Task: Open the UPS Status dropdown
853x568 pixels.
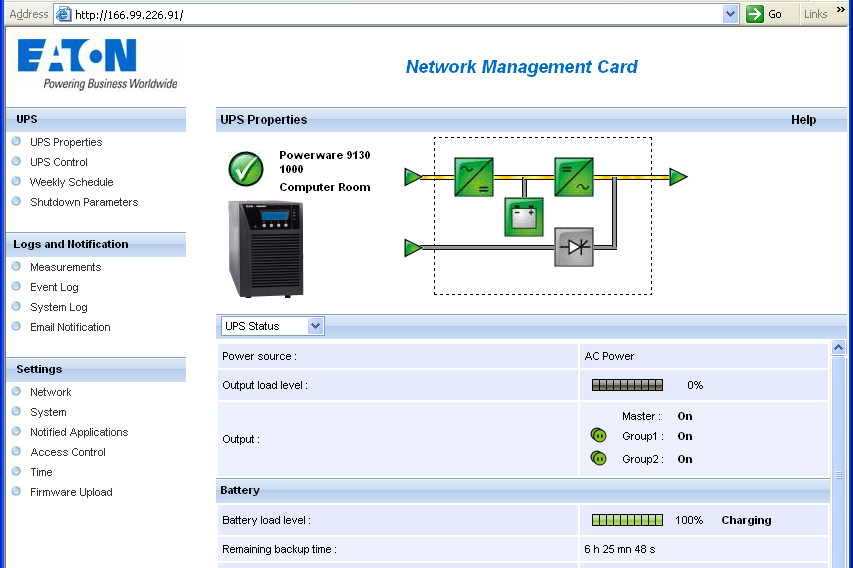Action: pyautogui.click(x=273, y=326)
